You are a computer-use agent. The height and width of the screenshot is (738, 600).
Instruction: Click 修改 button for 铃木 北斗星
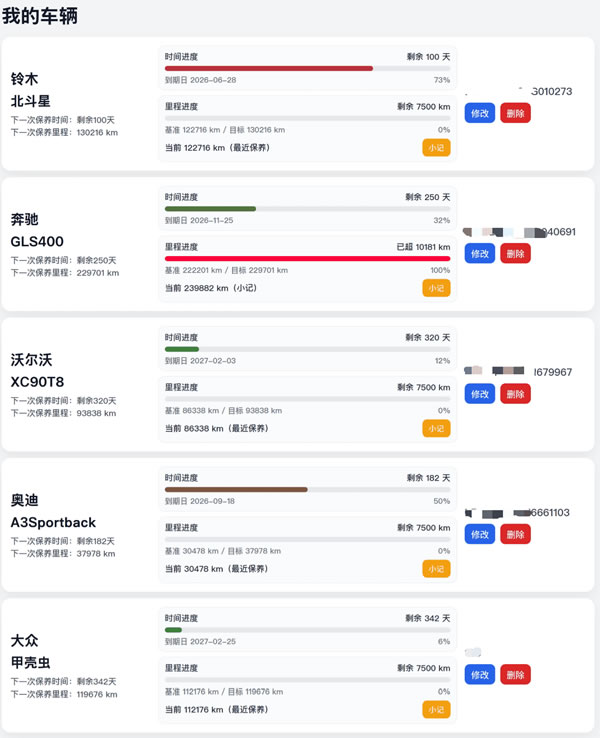coord(479,113)
